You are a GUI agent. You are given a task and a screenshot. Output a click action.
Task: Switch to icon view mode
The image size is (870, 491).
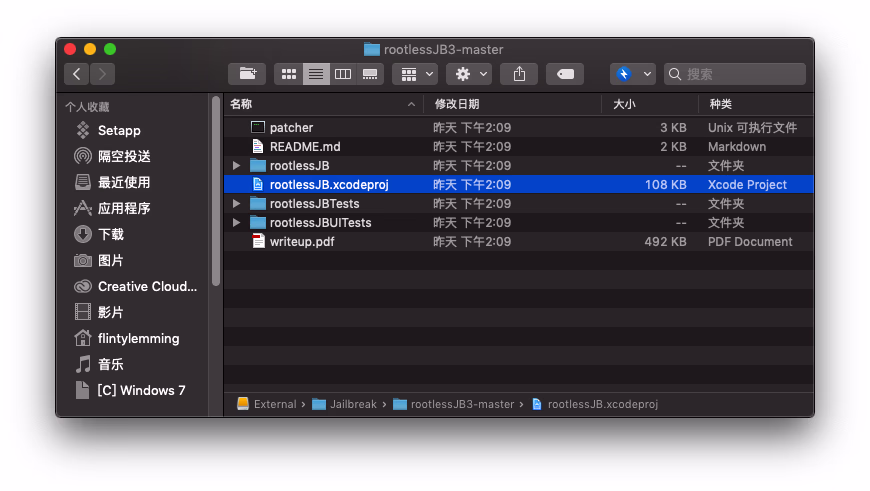click(x=289, y=74)
